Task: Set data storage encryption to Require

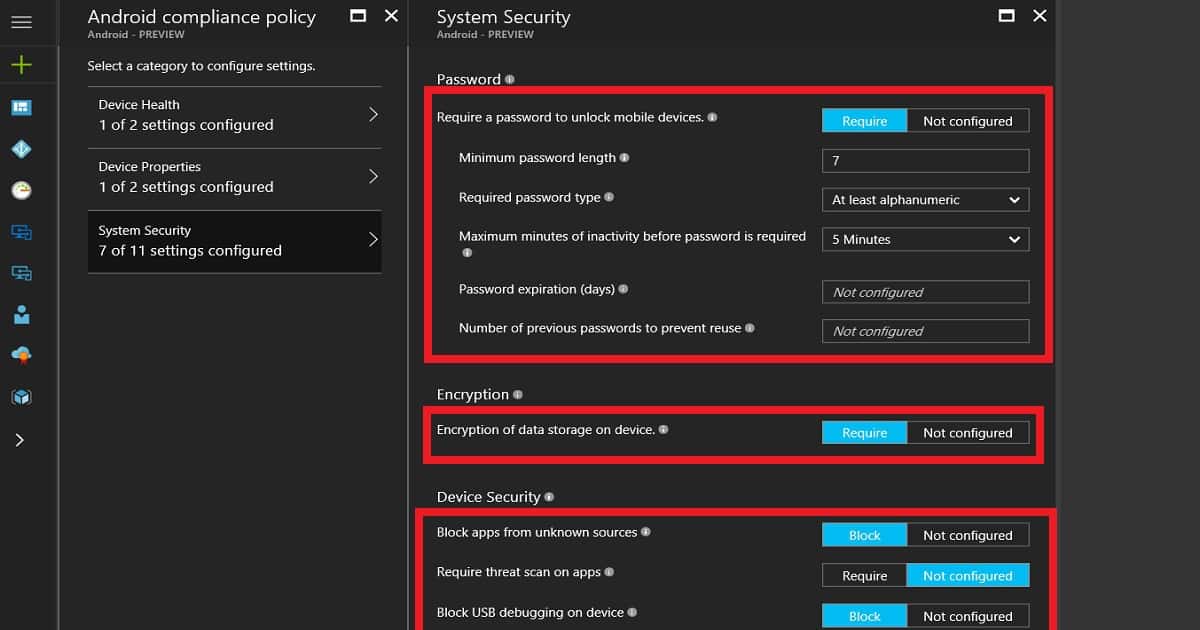Action: coord(864,433)
